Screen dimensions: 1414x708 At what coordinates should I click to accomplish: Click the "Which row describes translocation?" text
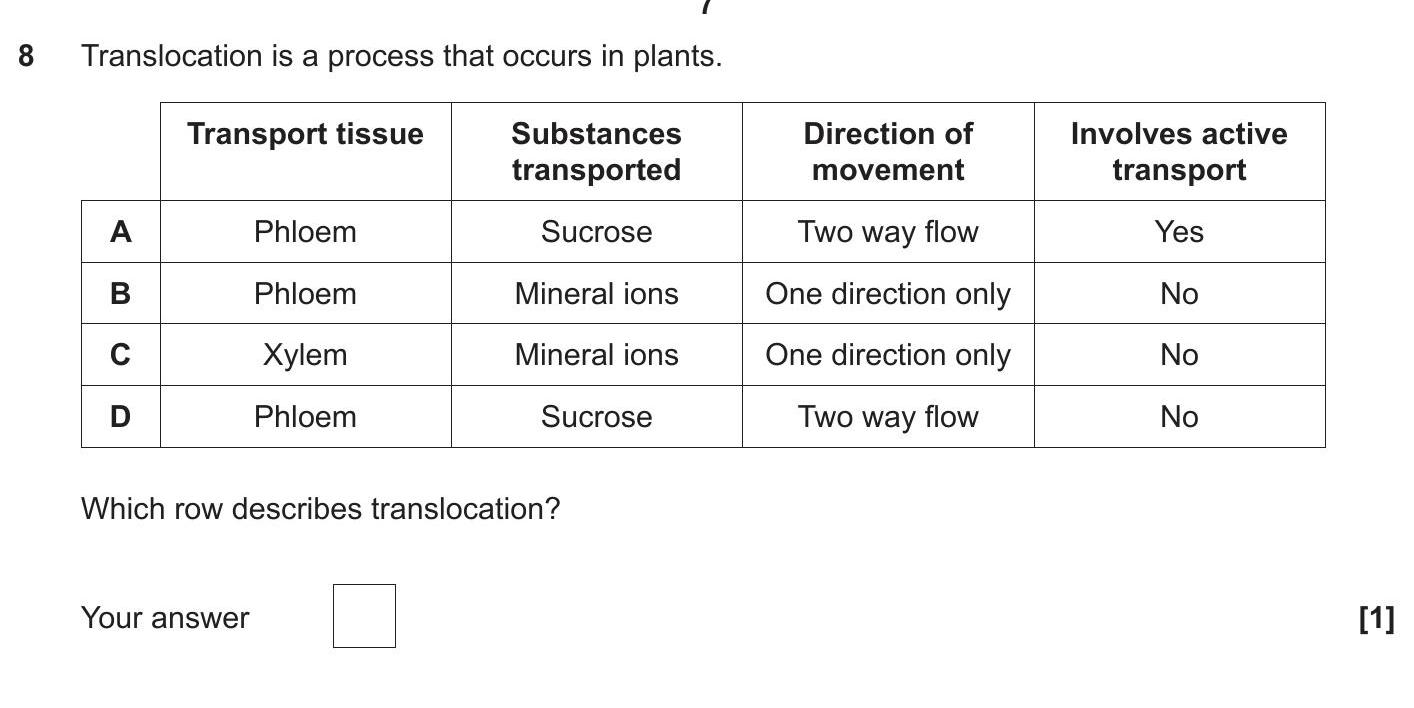[x=320, y=509]
